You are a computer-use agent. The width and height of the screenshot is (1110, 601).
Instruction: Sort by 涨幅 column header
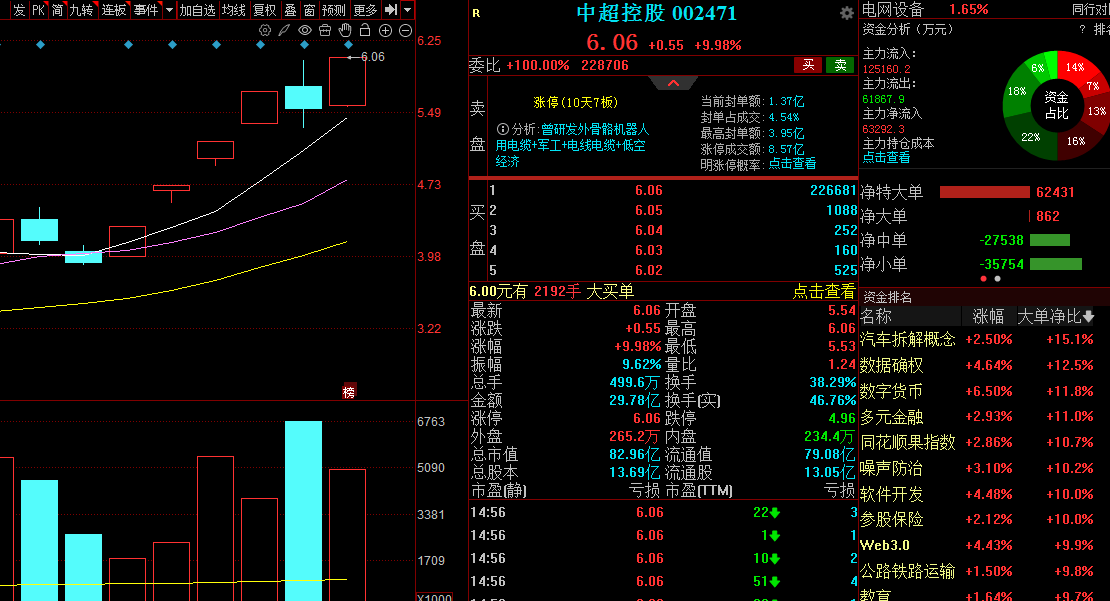tap(988, 316)
